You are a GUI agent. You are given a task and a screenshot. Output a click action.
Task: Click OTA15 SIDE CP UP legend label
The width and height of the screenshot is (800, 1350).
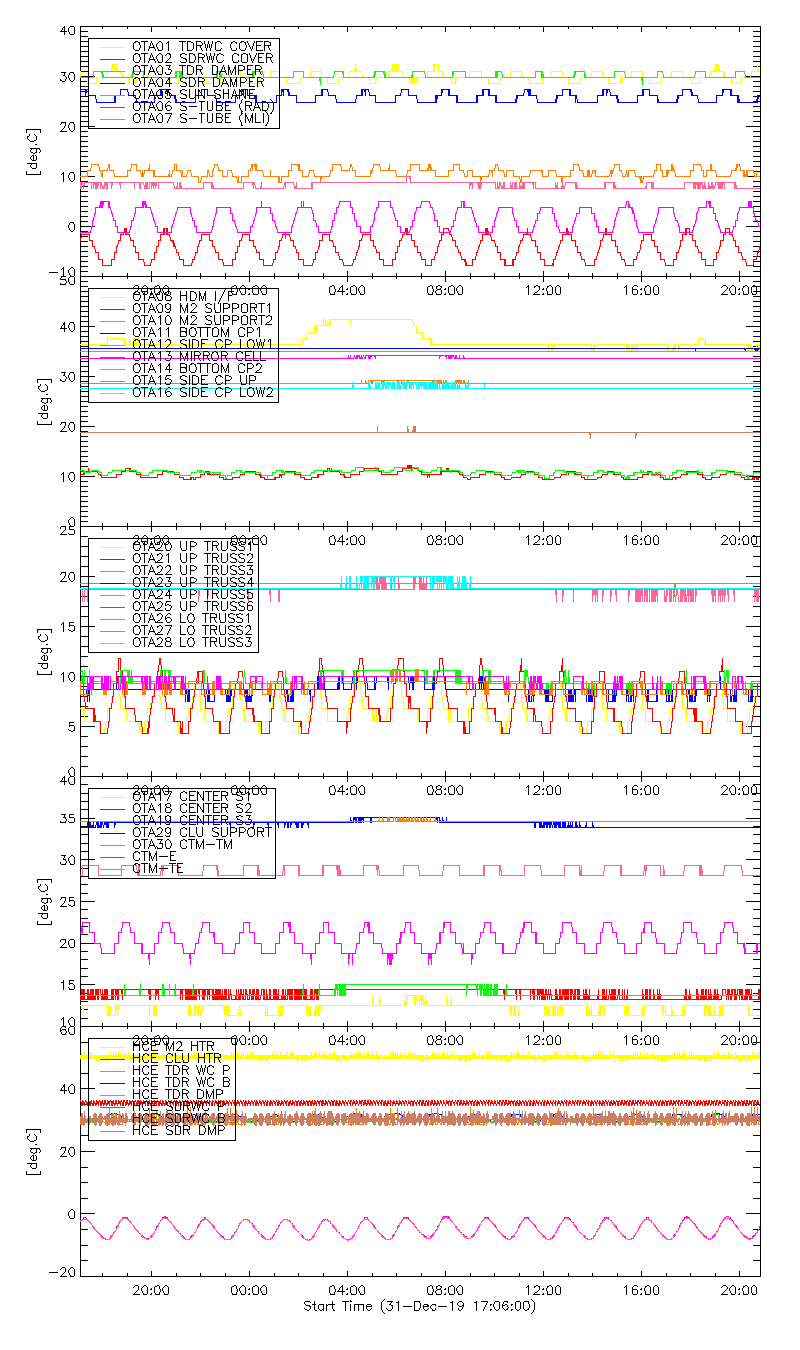190,380
